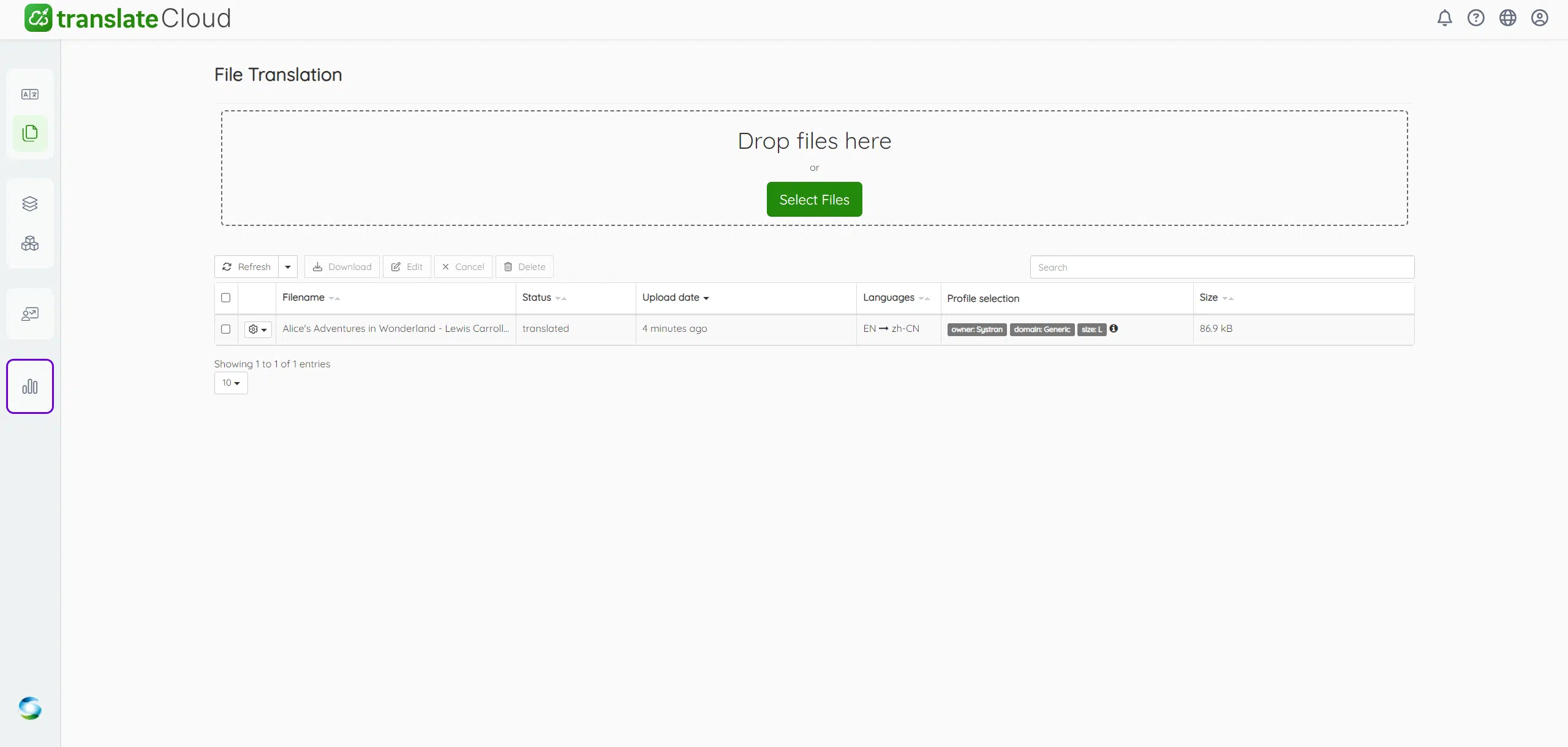Check the select-all checkbox in table header
Screen dimensions: 1568x747
225,298
